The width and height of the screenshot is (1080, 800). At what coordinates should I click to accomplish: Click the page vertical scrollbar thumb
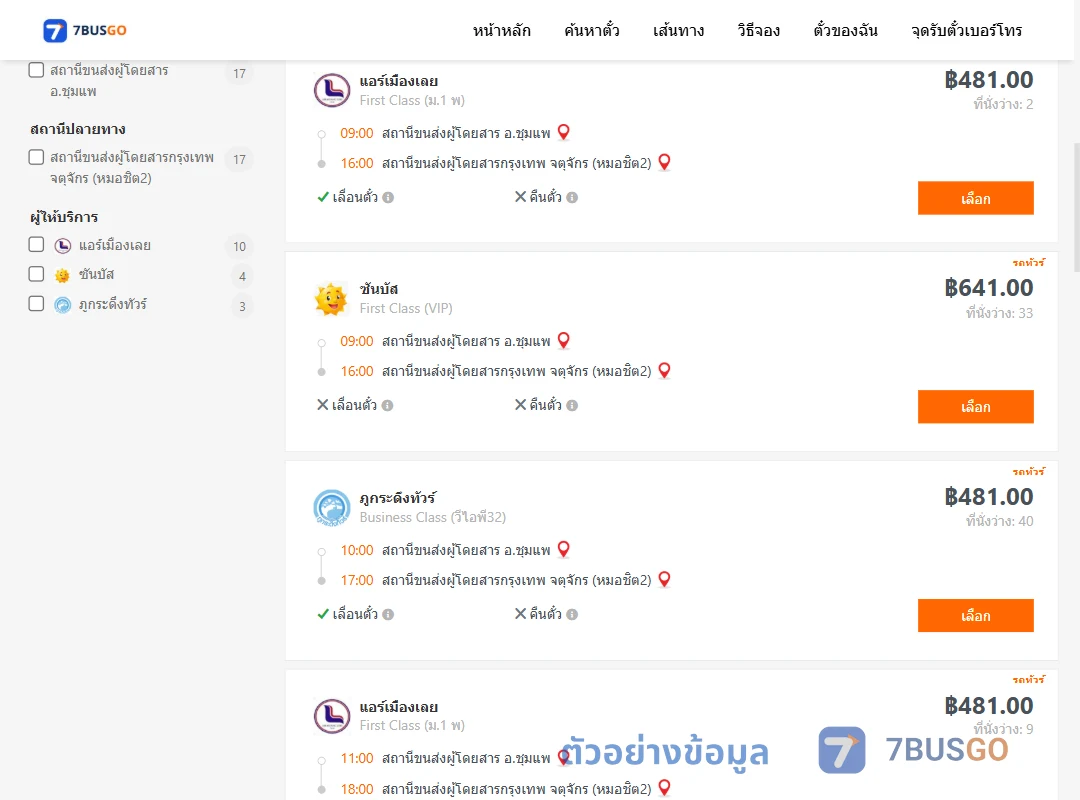(x=1077, y=207)
